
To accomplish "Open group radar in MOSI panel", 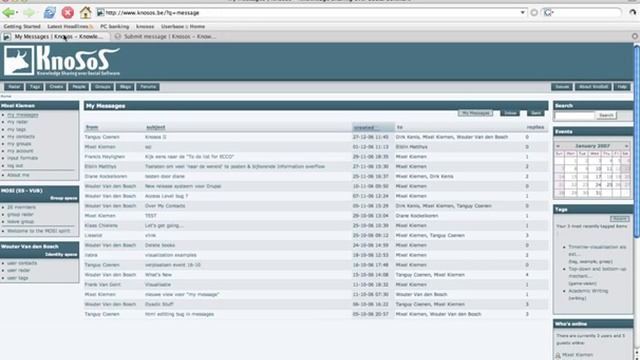I will pyautogui.click(x=20, y=214).
